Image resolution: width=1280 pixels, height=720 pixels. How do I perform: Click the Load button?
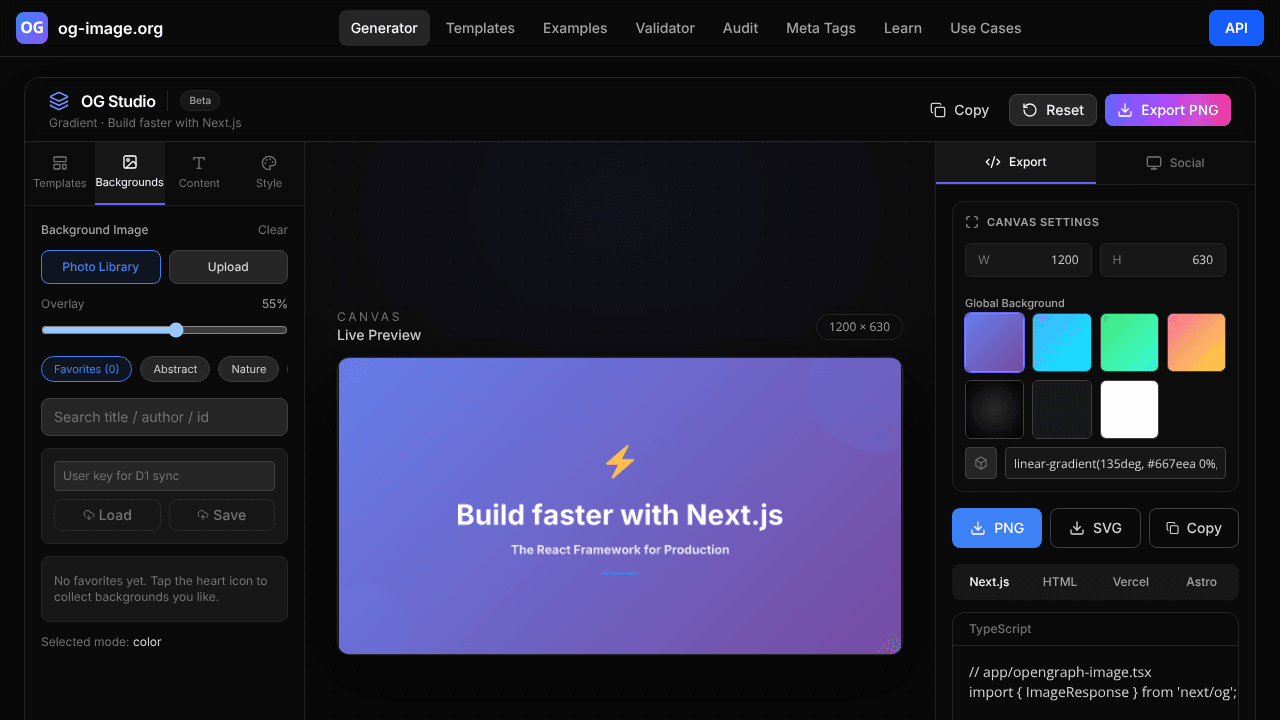coord(107,515)
